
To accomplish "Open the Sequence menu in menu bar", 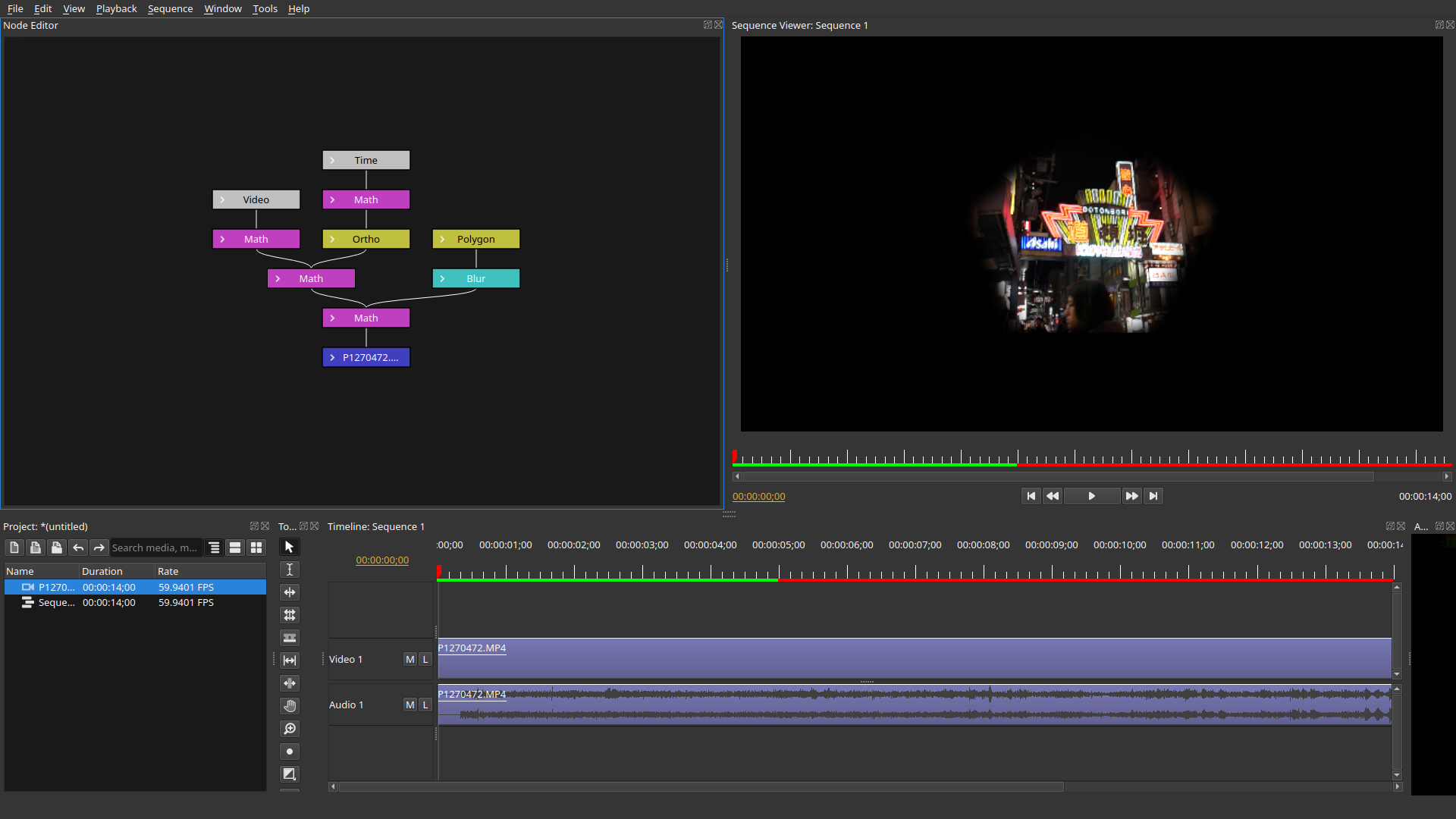I will (x=169, y=9).
